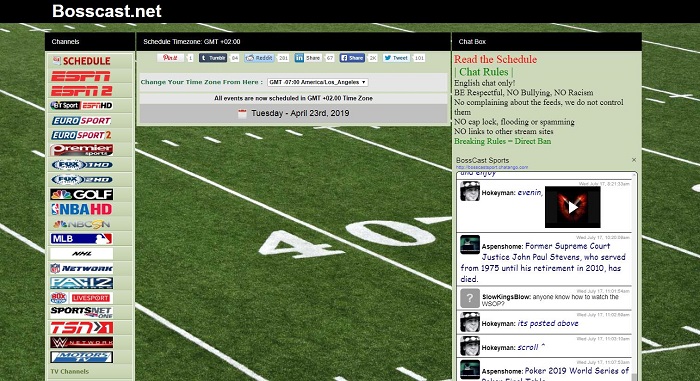The image size is (700, 381).
Task: Open the Eurosport 2 channel logo
Action: pyautogui.click(x=81, y=135)
